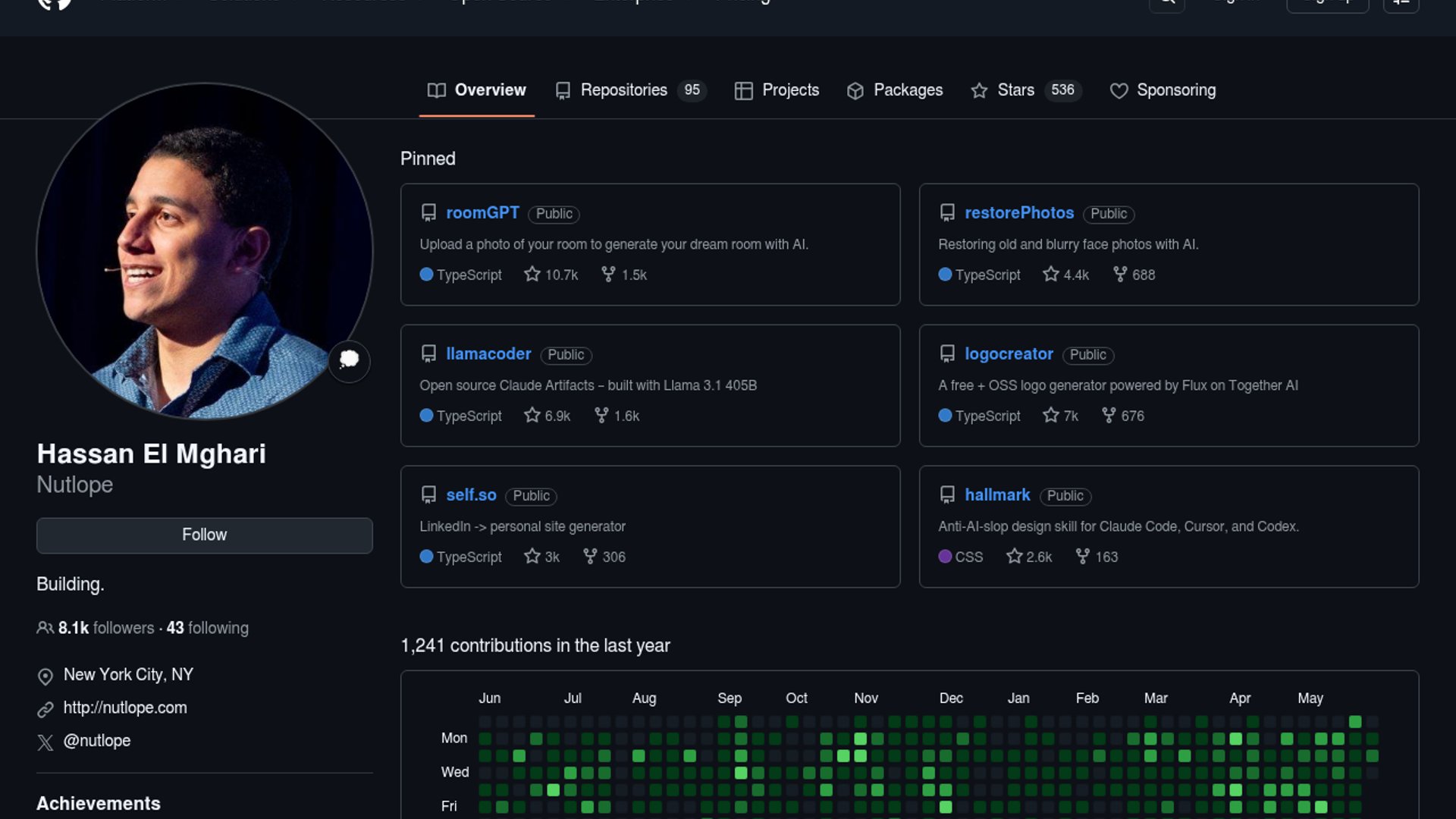Click the star icon on logocreator card
This screenshot has width=1456, height=819.
pos(1050,415)
